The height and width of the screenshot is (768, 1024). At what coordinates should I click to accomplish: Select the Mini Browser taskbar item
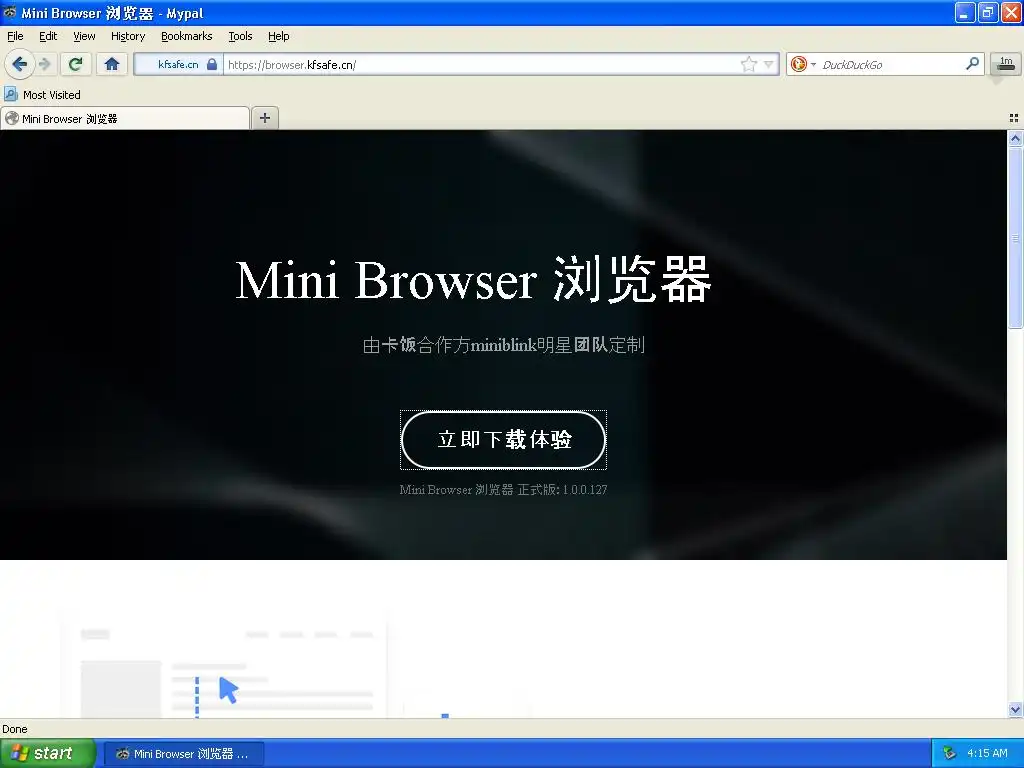pos(183,754)
